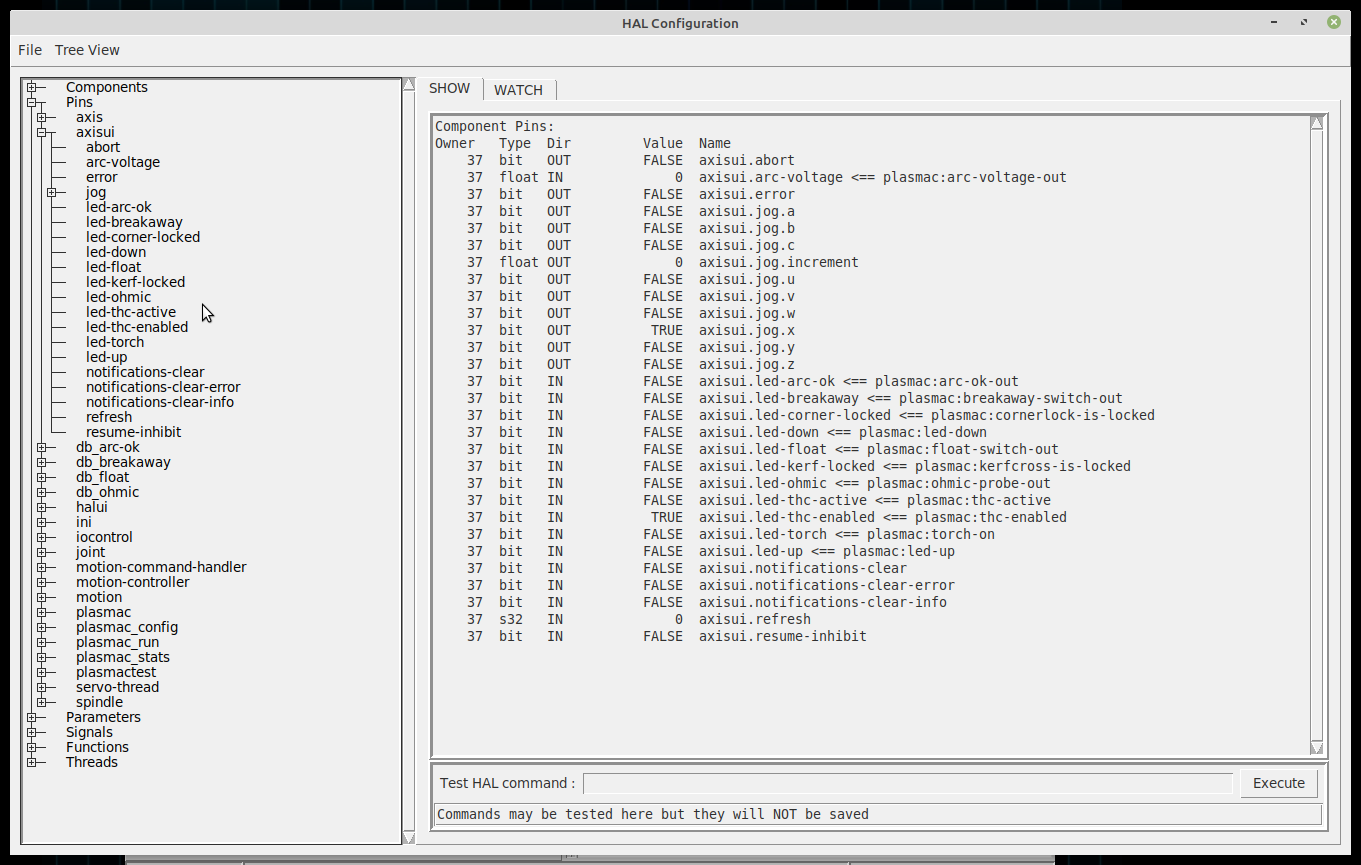Viewport: 1361px width, 865px height.
Task: Select resume-inhibit in the tree
Action: pos(134,432)
